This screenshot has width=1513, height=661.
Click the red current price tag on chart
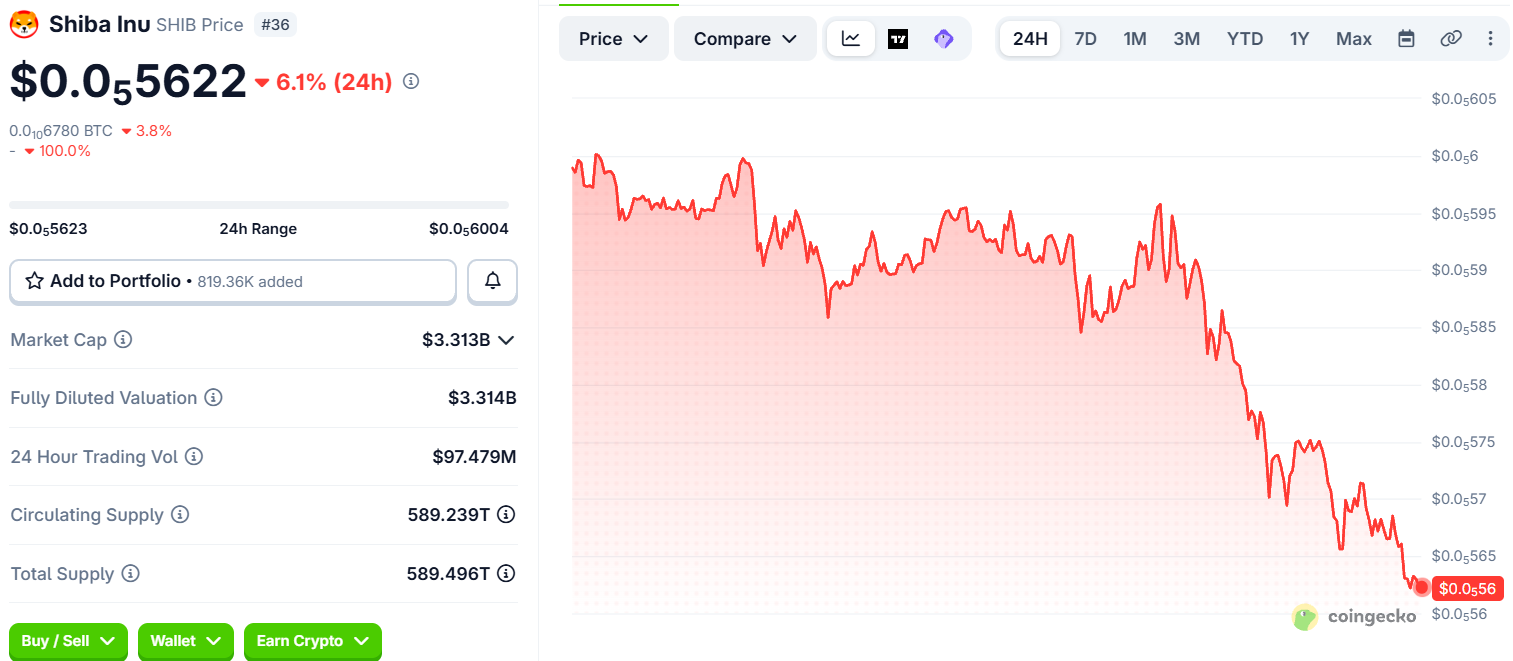(1467, 589)
